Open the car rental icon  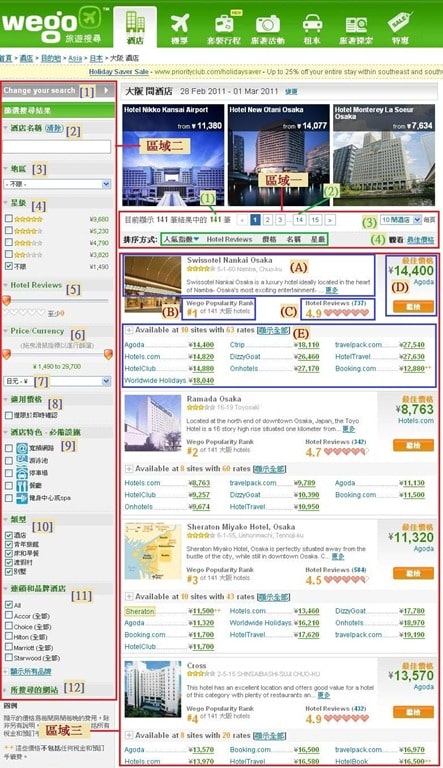click(312, 24)
